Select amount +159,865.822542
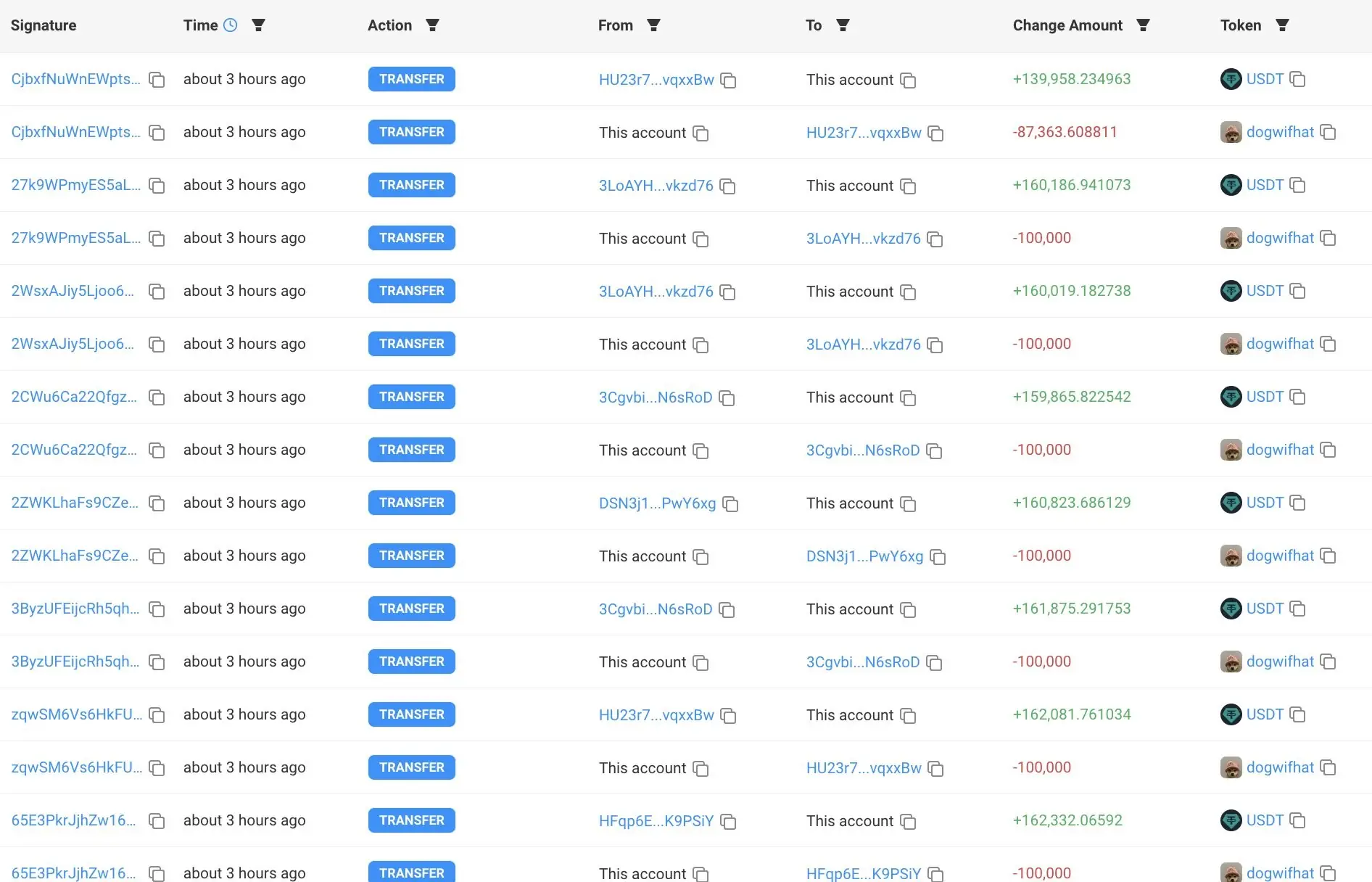This screenshot has height=882, width=1372. click(x=1072, y=397)
